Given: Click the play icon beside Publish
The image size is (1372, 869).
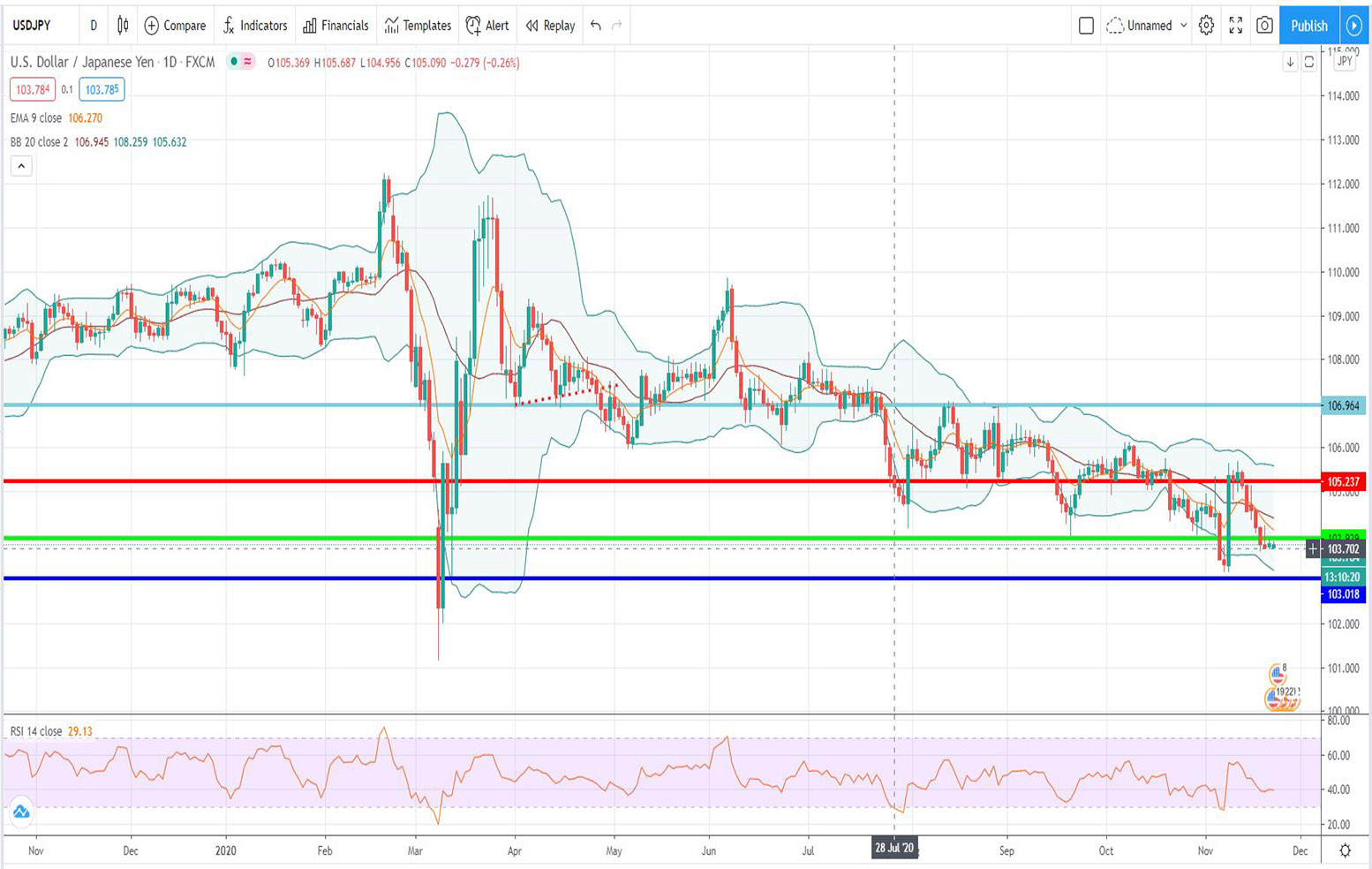Looking at the screenshot, I should [x=1353, y=26].
